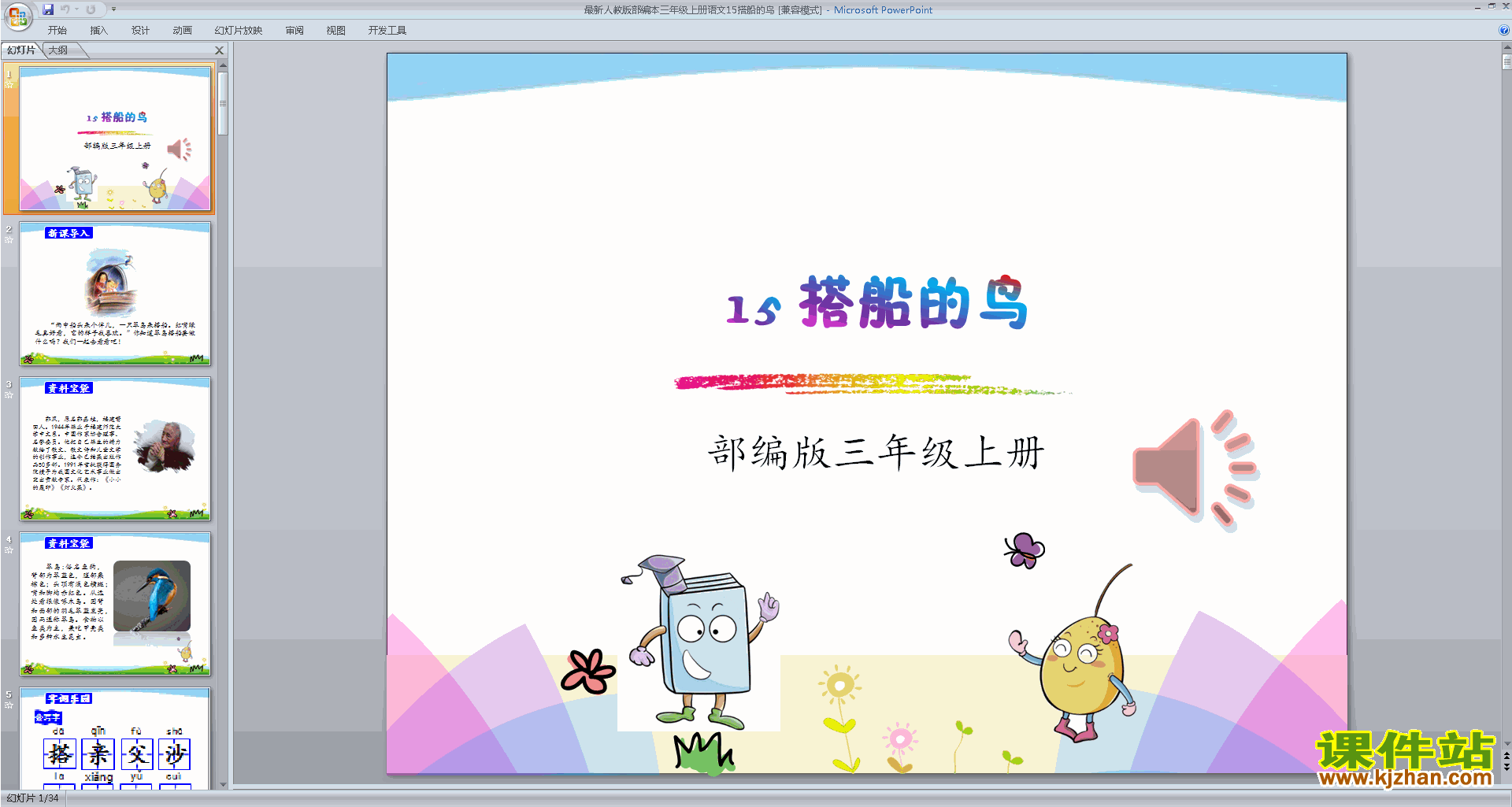Open the 开发工具 ribbon tab

click(x=387, y=31)
